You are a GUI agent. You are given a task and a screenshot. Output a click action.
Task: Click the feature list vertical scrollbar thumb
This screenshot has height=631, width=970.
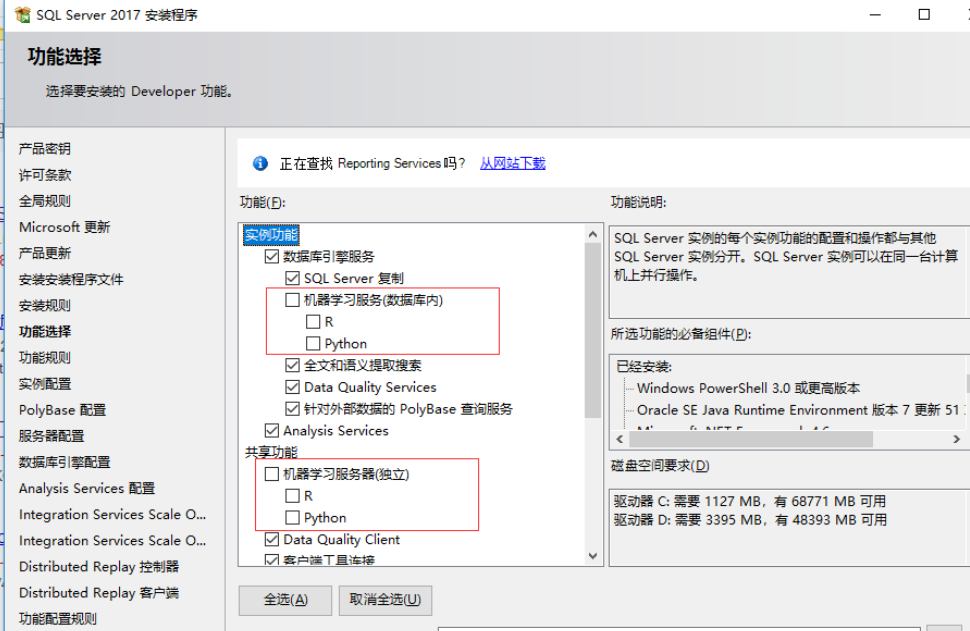[x=593, y=330]
